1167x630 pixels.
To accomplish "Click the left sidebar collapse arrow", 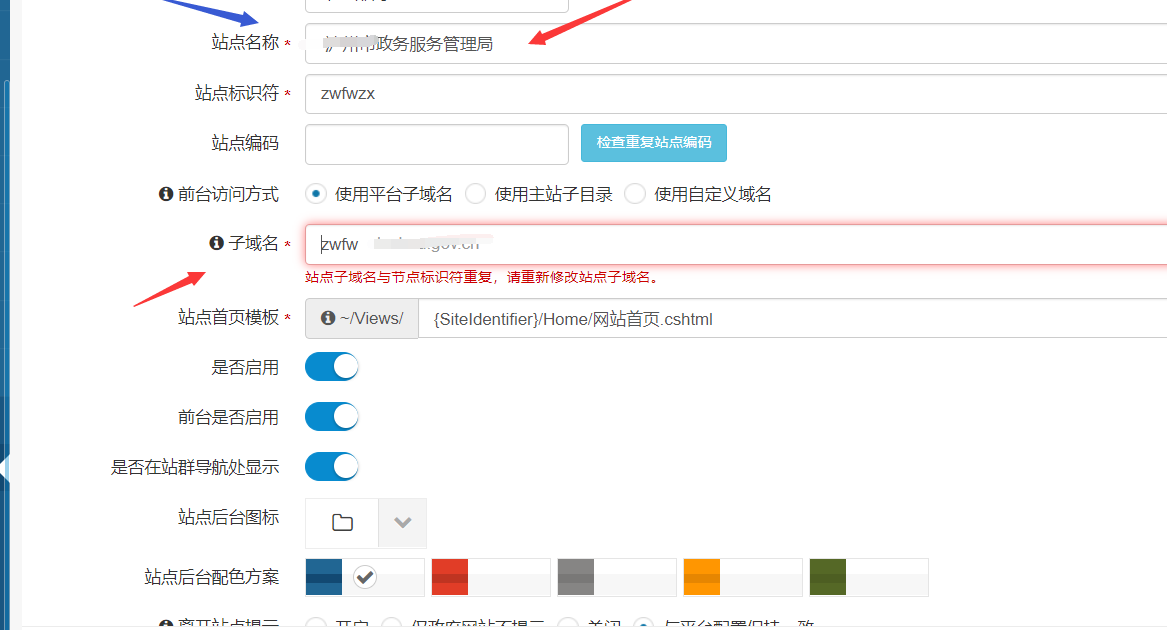I will [x=4, y=470].
